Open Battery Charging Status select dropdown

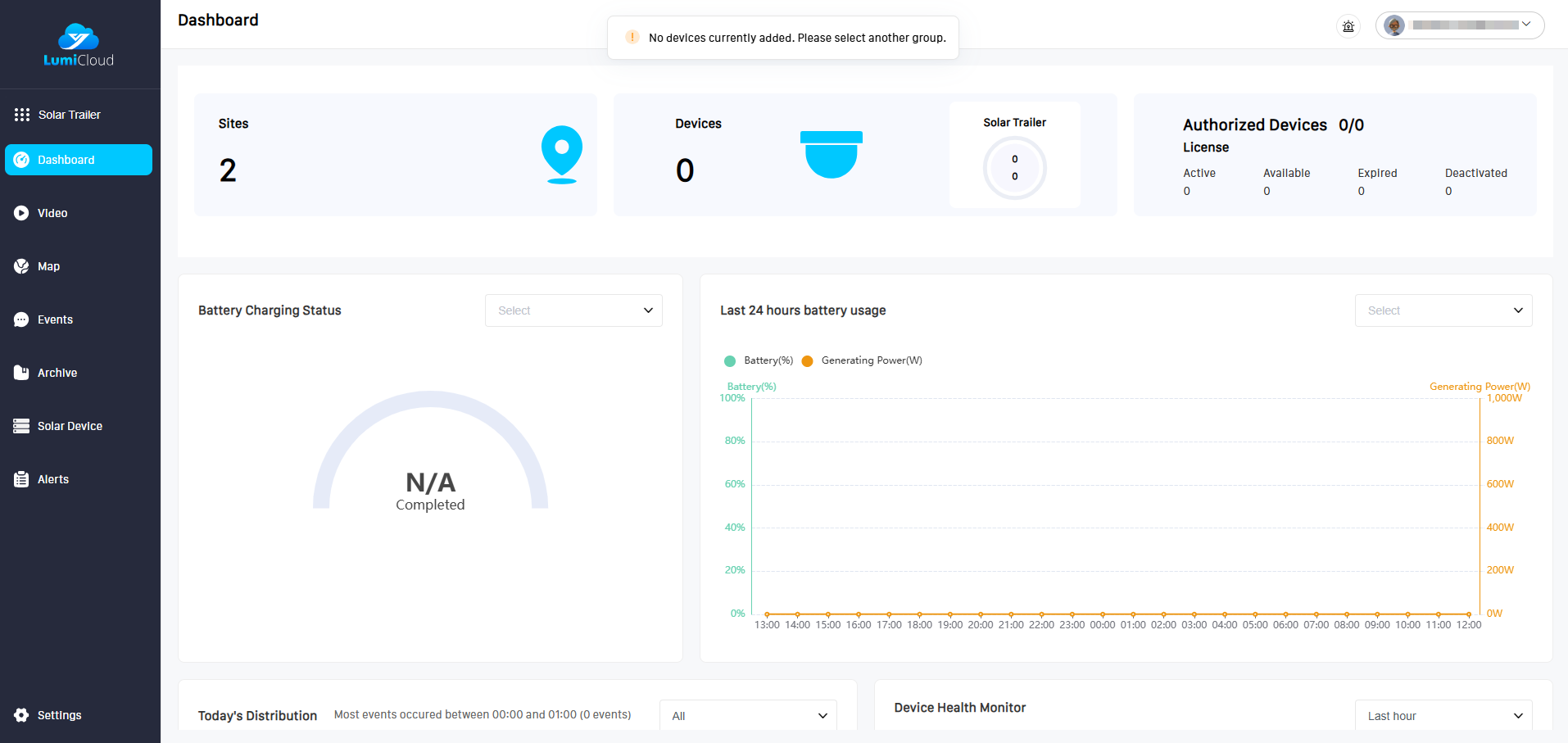coord(573,310)
